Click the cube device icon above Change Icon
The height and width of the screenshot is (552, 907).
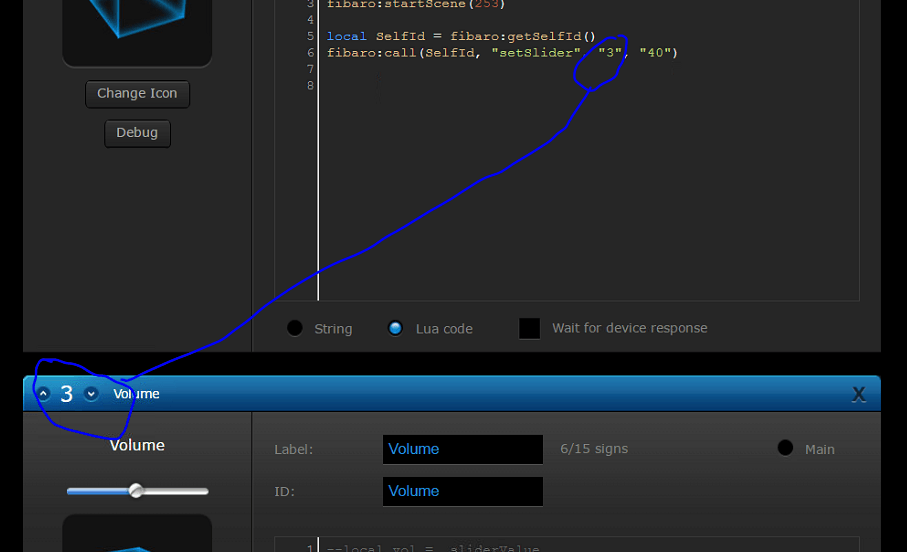click(137, 30)
